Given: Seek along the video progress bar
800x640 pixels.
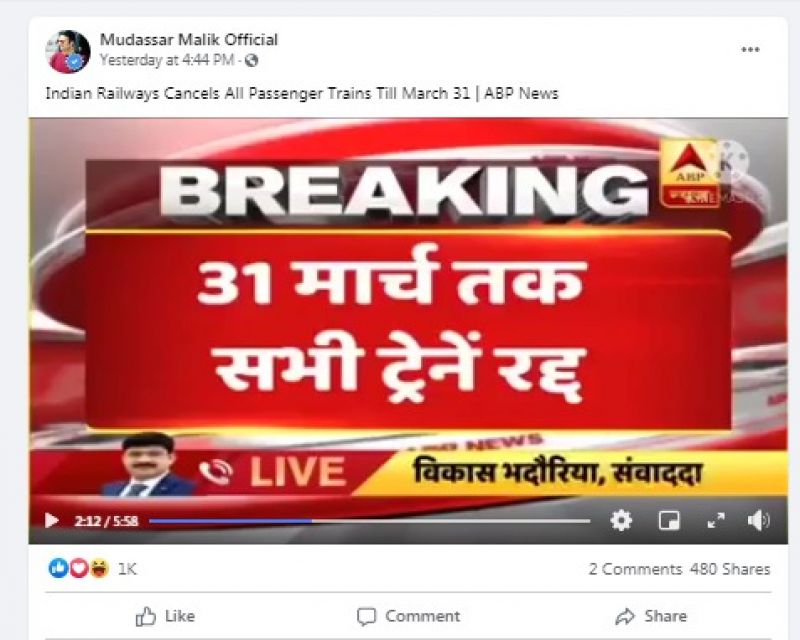Looking at the screenshot, I should coord(369,521).
